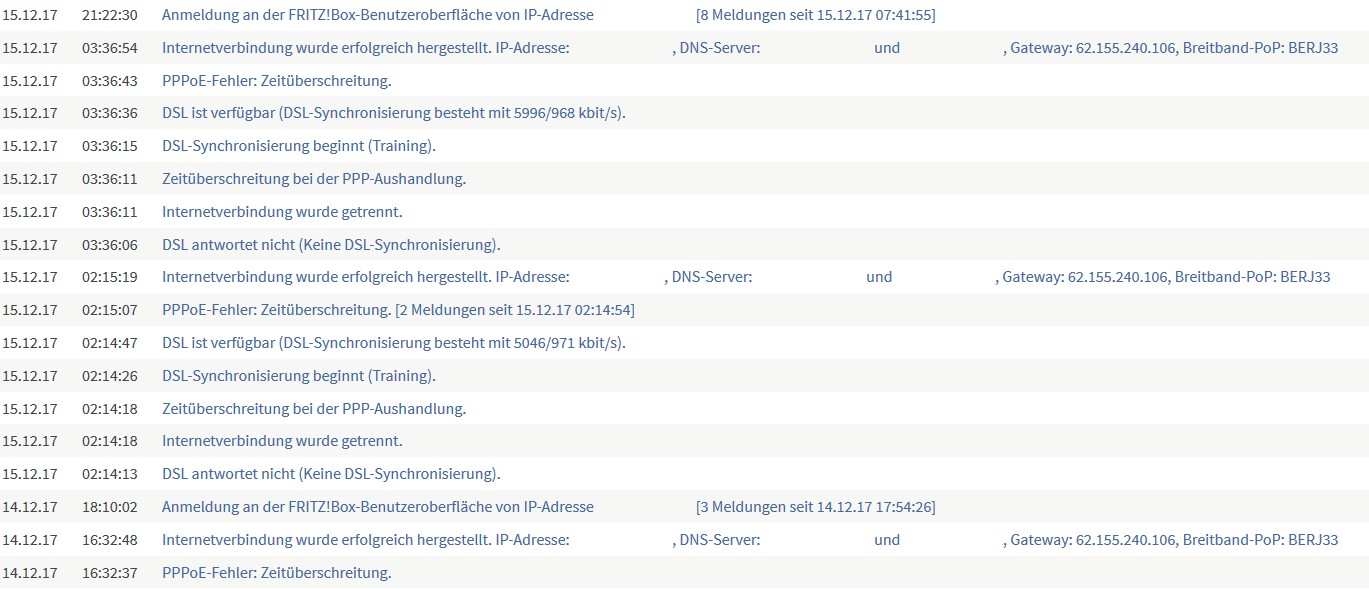This screenshot has width=1369, height=589.
Task: Open the 'DSL antwortet nicht' entry at 03:36:06
Action: click(331, 245)
